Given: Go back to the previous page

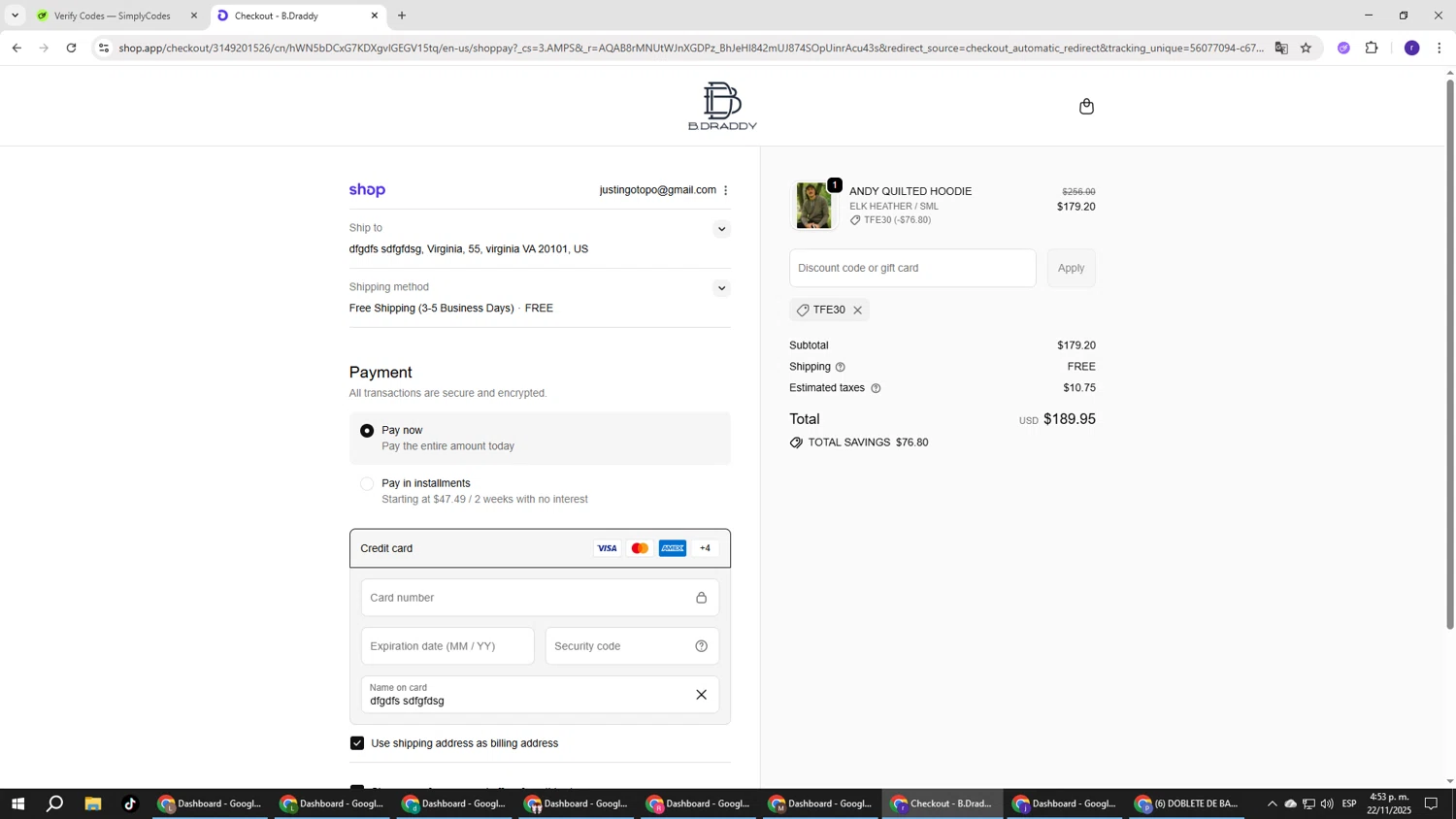Looking at the screenshot, I should point(17,48).
